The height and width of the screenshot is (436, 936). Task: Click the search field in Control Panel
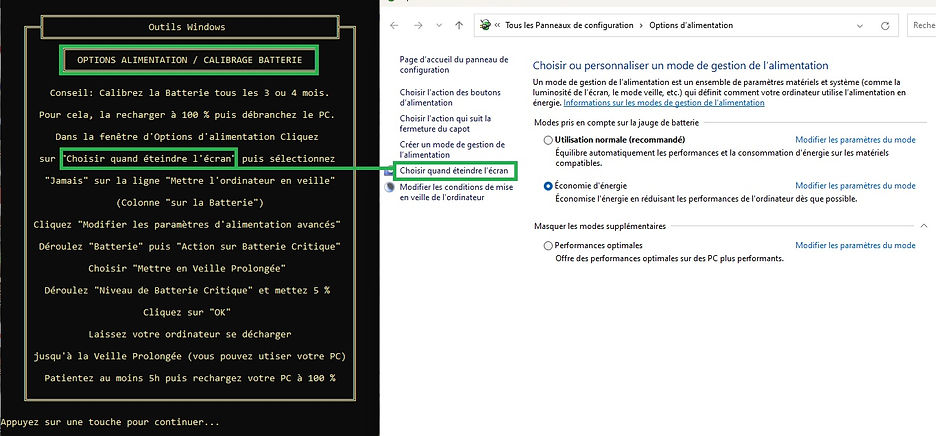click(922, 26)
